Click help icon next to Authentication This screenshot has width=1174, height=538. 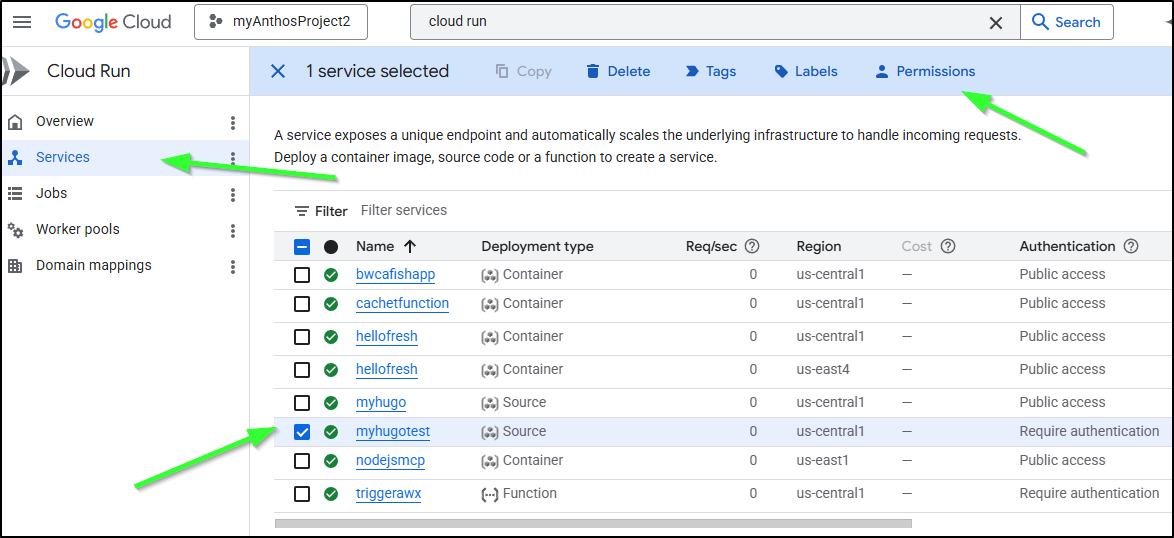point(1131,246)
